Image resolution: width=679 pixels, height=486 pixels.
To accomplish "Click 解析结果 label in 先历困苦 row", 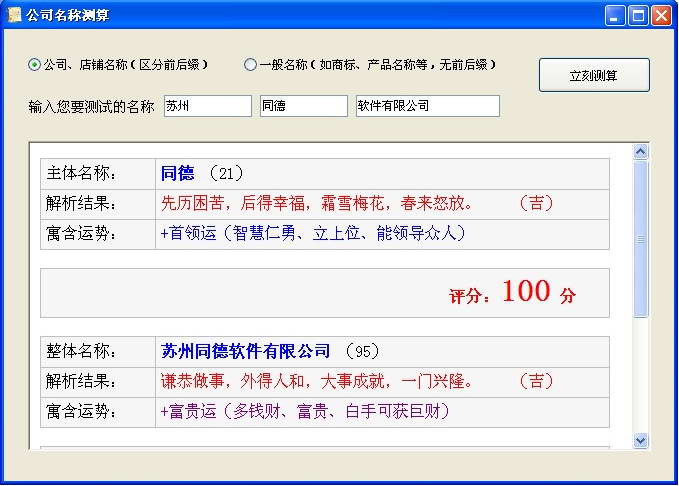I will (81, 203).
